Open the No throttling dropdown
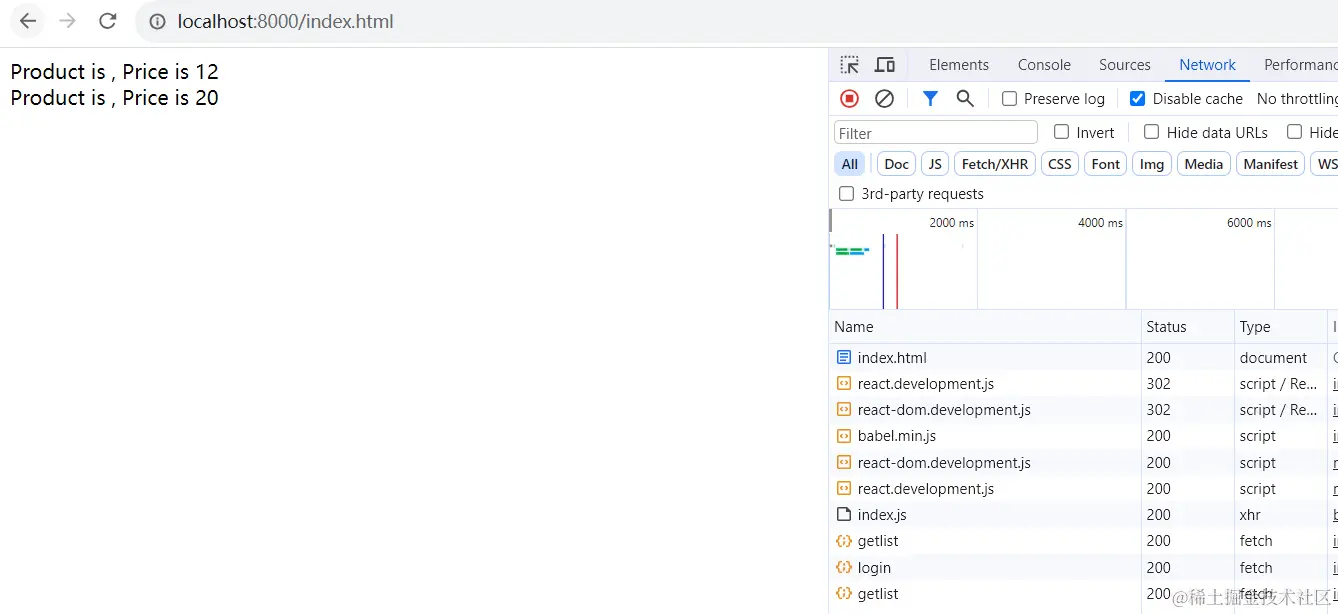 point(1297,98)
